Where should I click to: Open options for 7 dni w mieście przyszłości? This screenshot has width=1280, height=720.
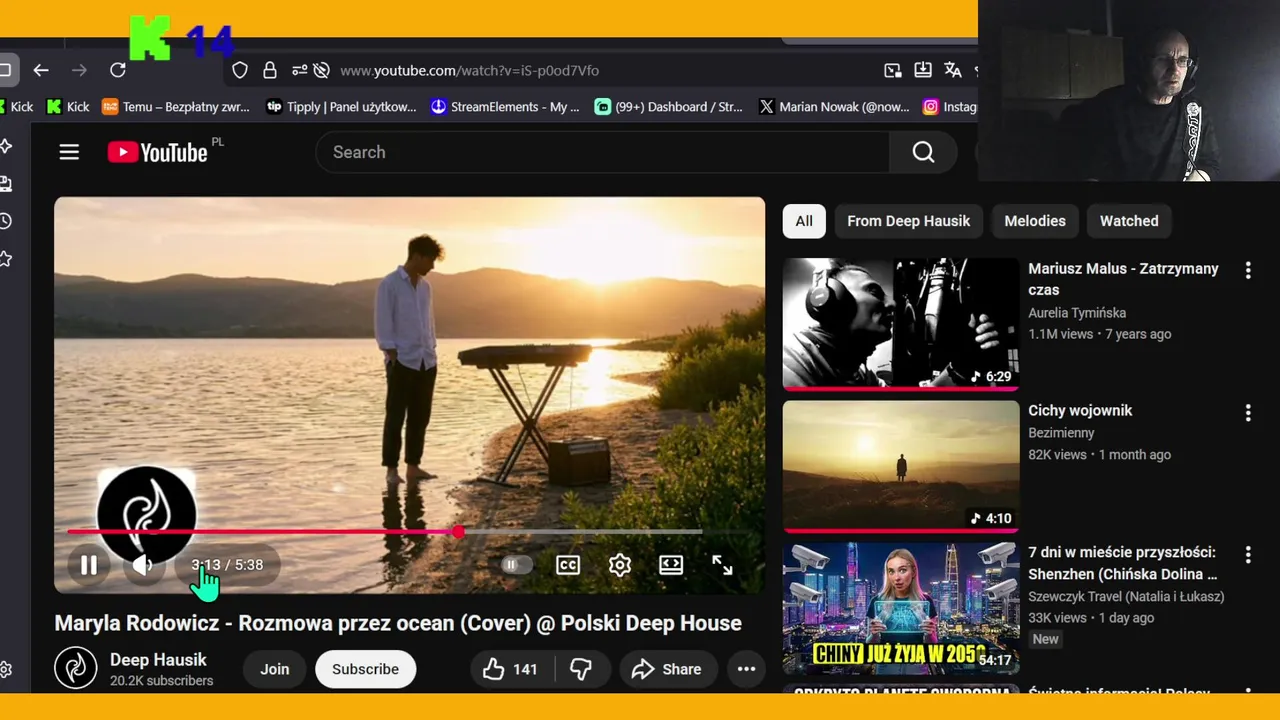coord(1247,554)
